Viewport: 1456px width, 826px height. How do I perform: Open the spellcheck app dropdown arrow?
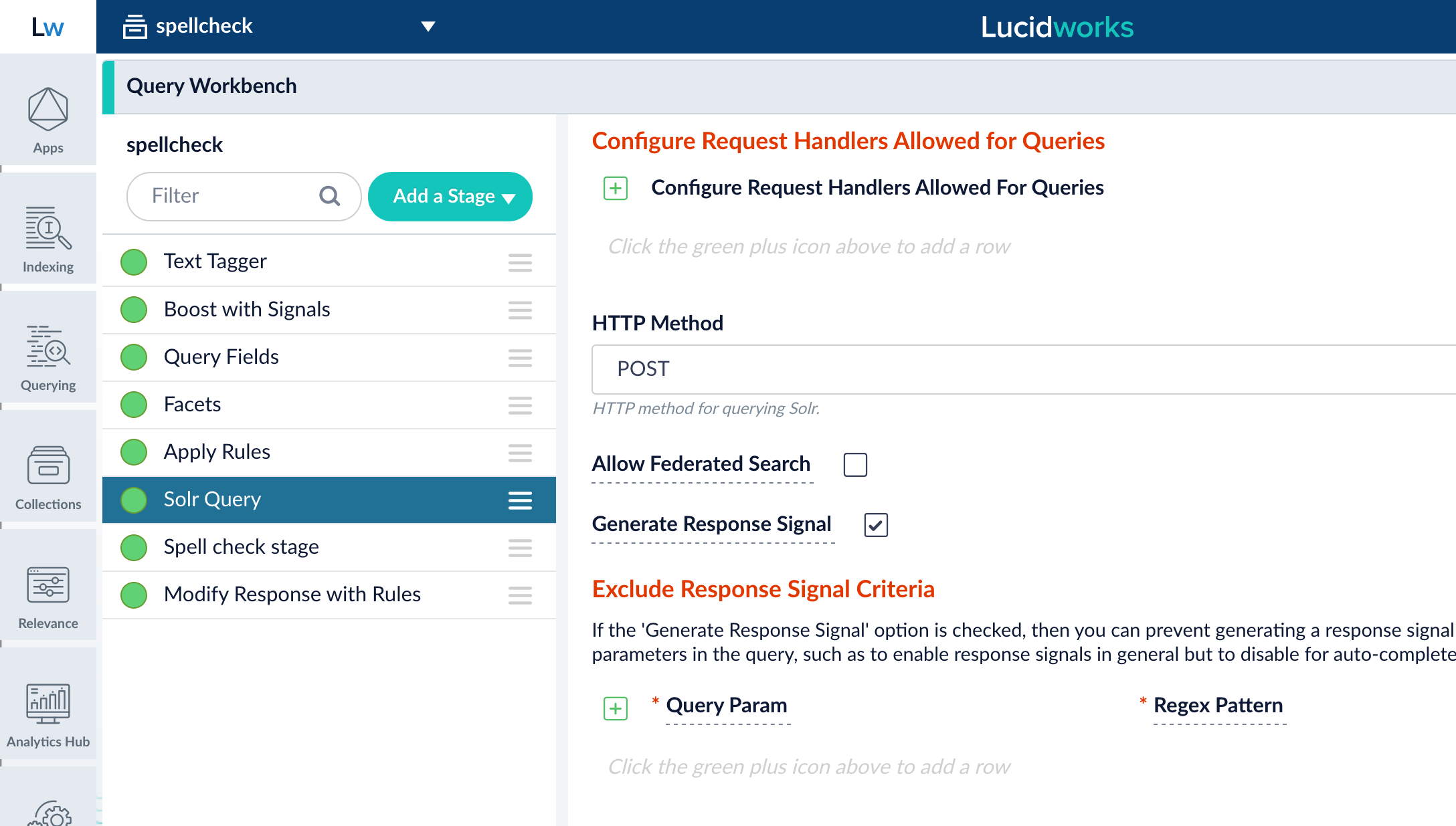428,27
